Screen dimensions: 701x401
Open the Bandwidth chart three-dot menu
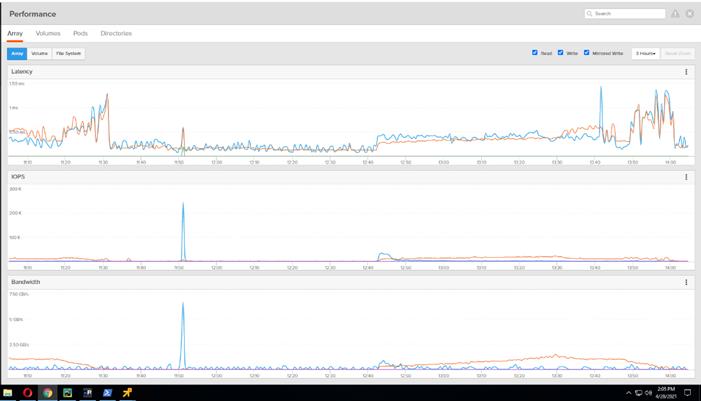coord(686,282)
